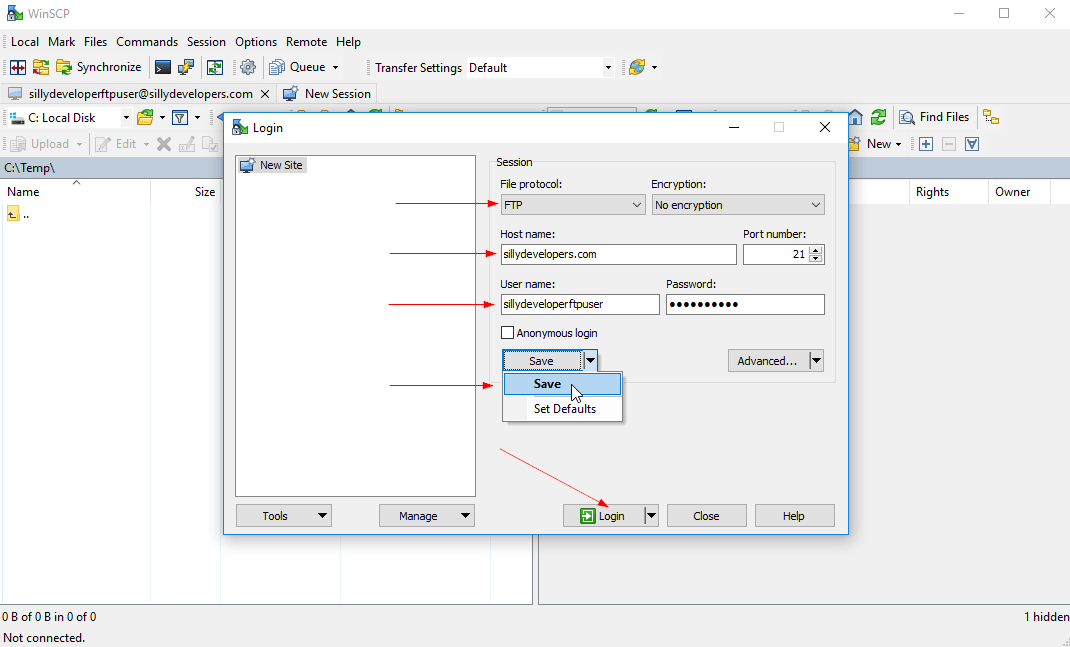Close the sillydeveloperftpuser session tab
This screenshot has height=647, width=1070.
click(265, 94)
